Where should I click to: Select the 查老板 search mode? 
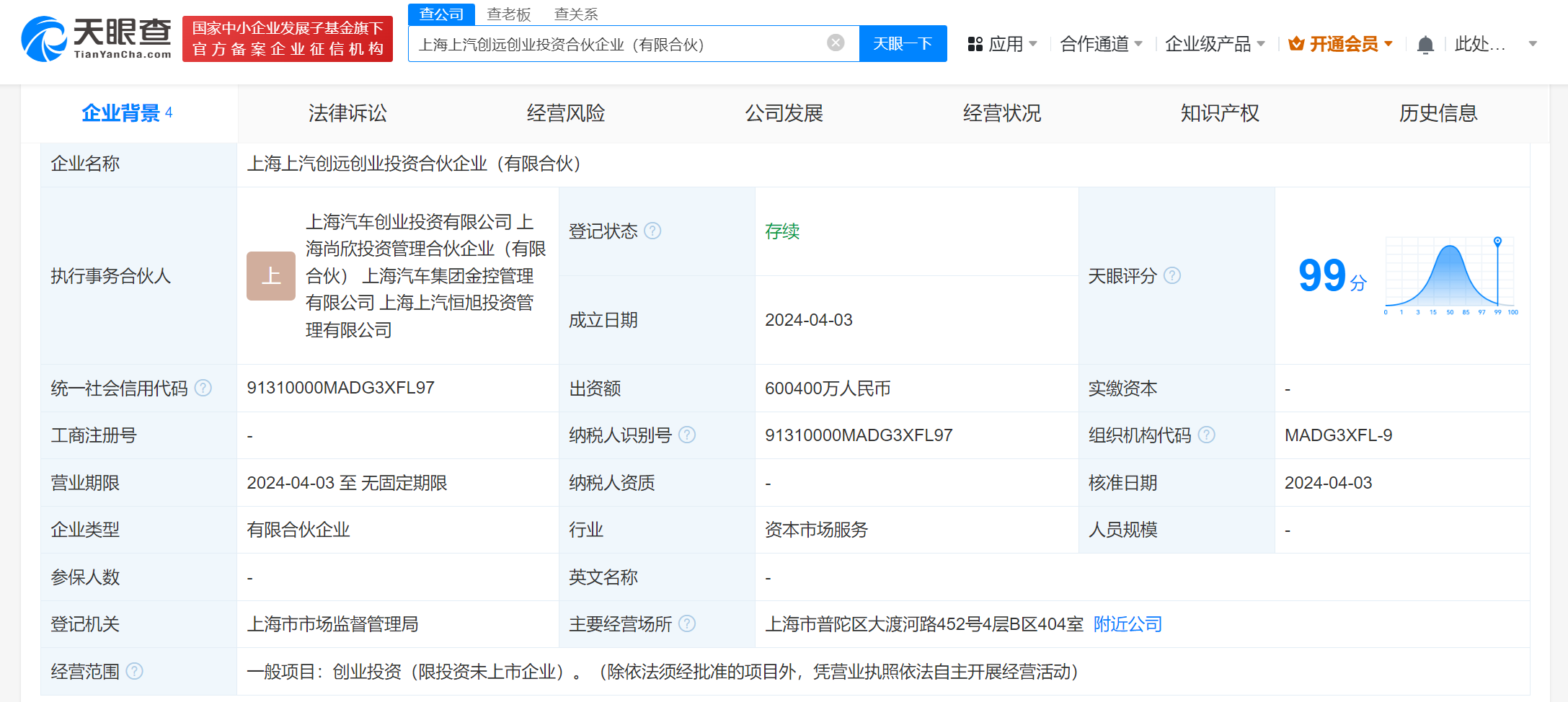tap(508, 14)
